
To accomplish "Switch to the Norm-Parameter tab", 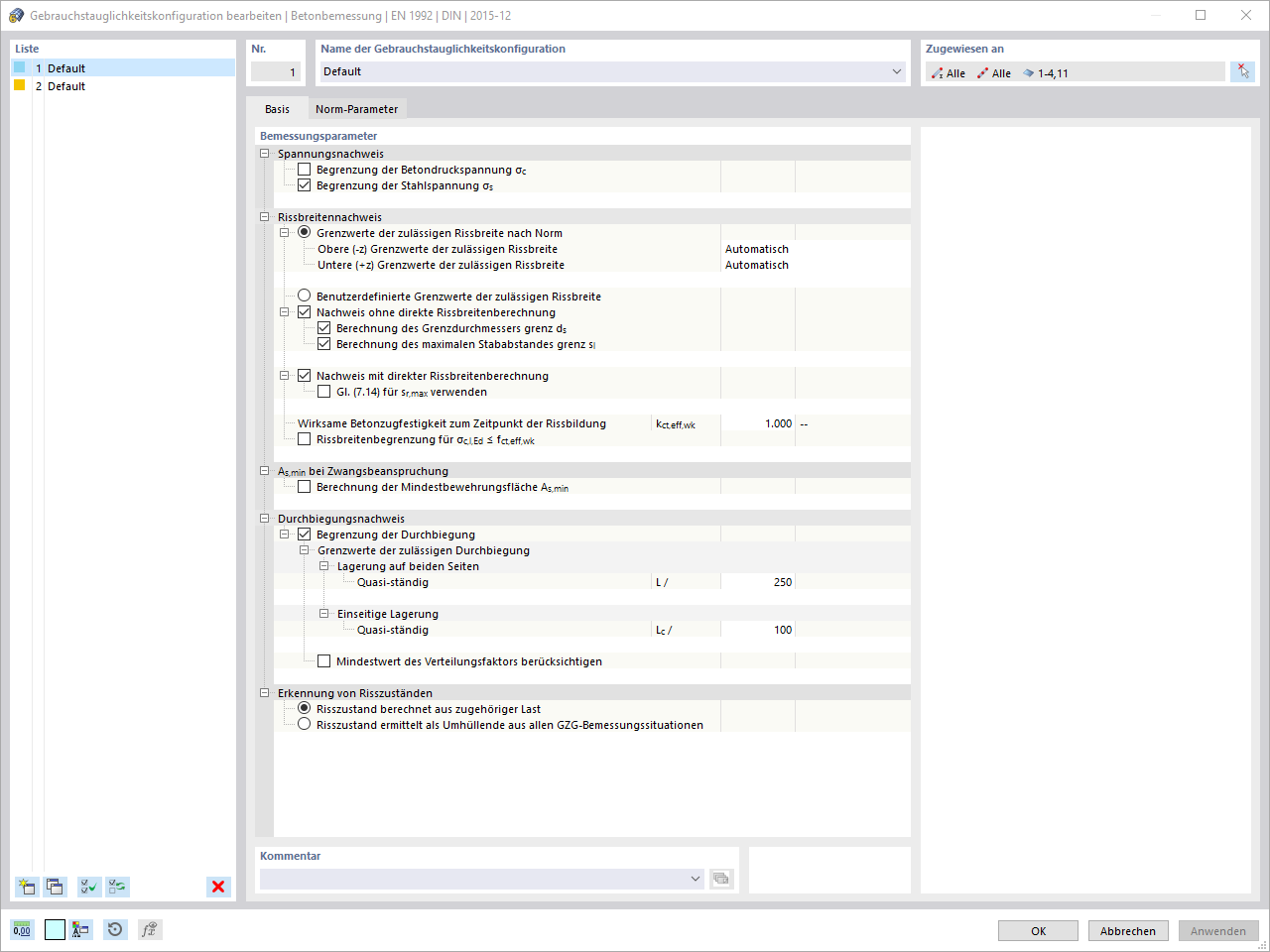I will pyautogui.click(x=356, y=108).
